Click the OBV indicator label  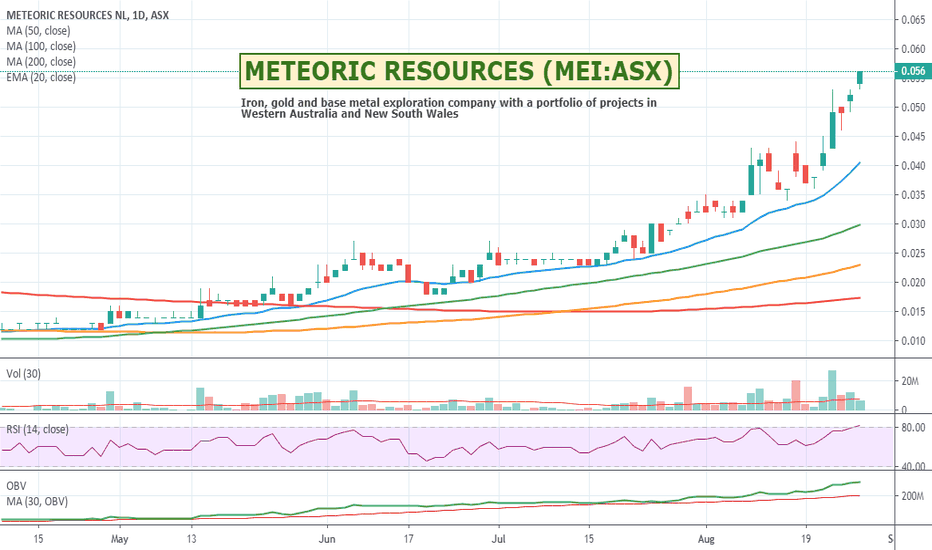click(x=16, y=486)
